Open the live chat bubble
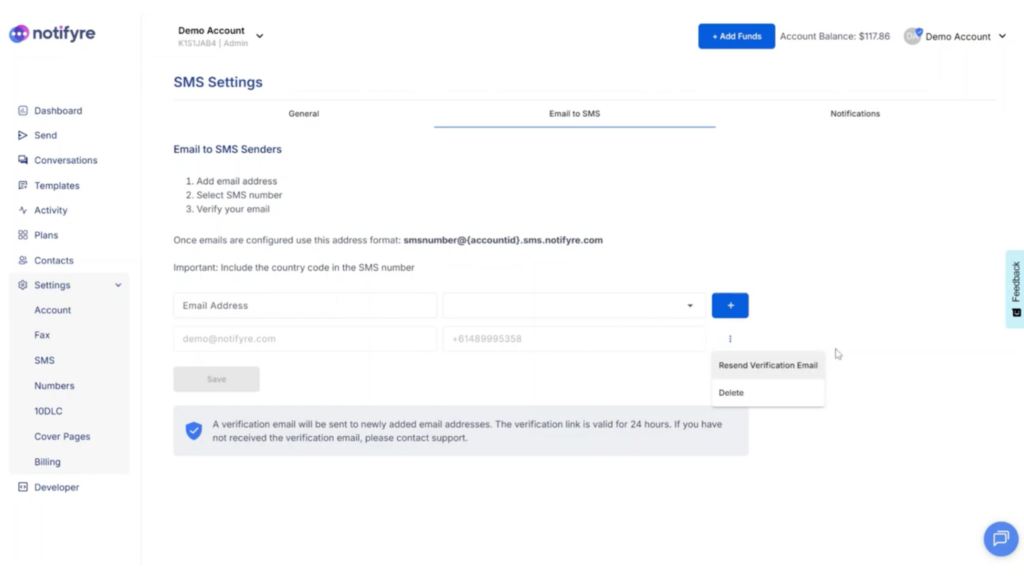 (1000, 539)
